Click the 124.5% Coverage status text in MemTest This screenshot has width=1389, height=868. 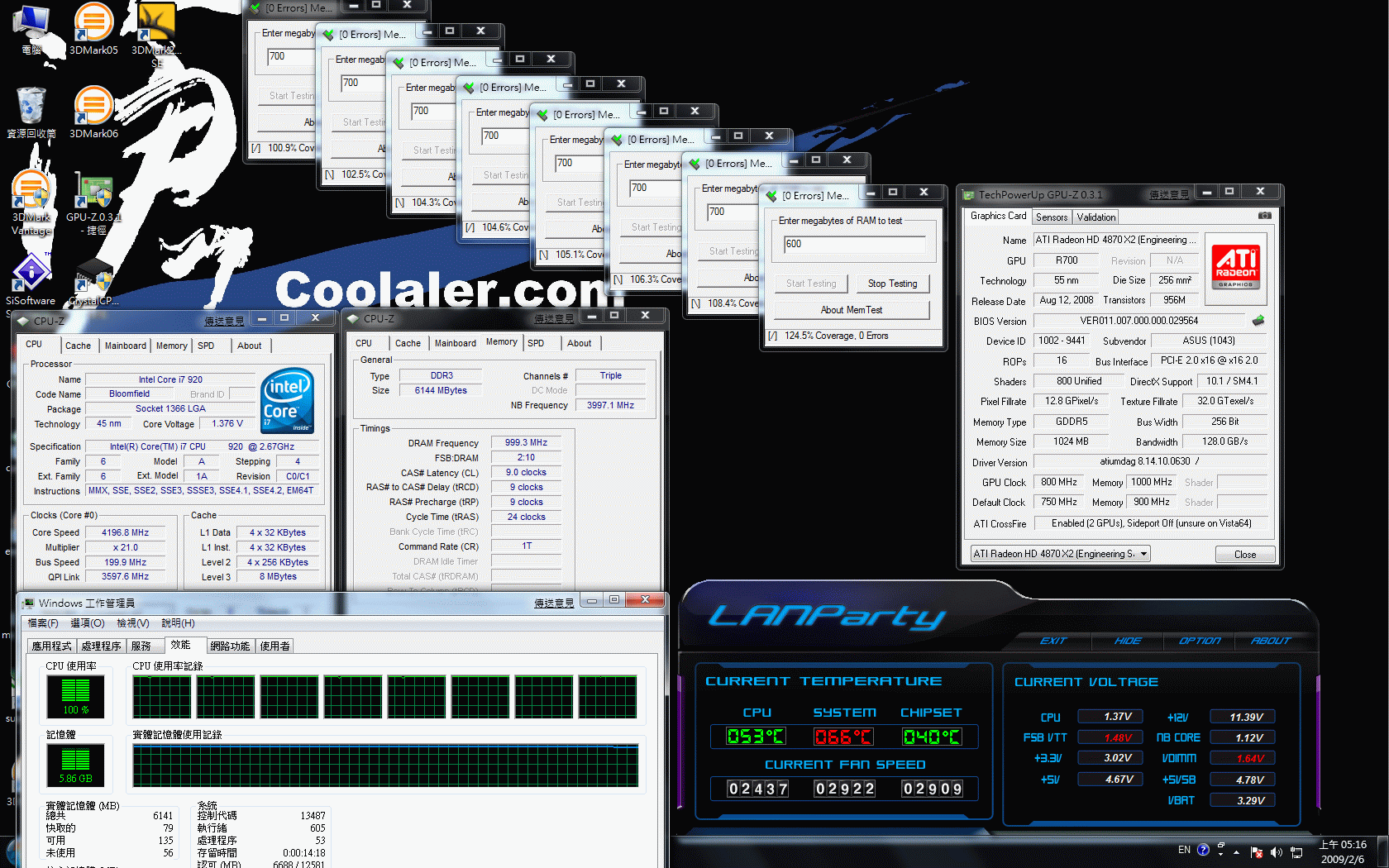pos(836,336)
